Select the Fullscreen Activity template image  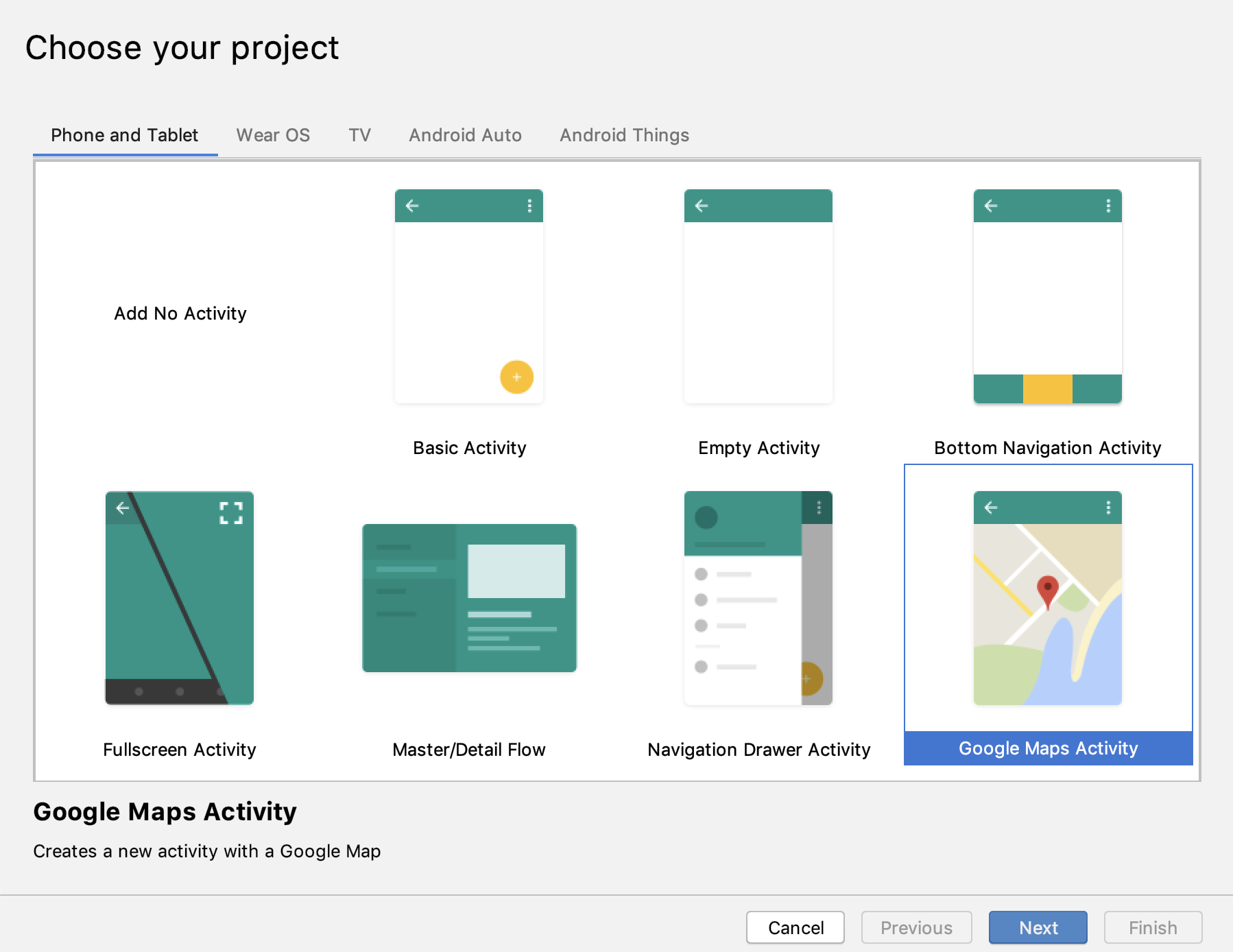[x=180, y=598]
